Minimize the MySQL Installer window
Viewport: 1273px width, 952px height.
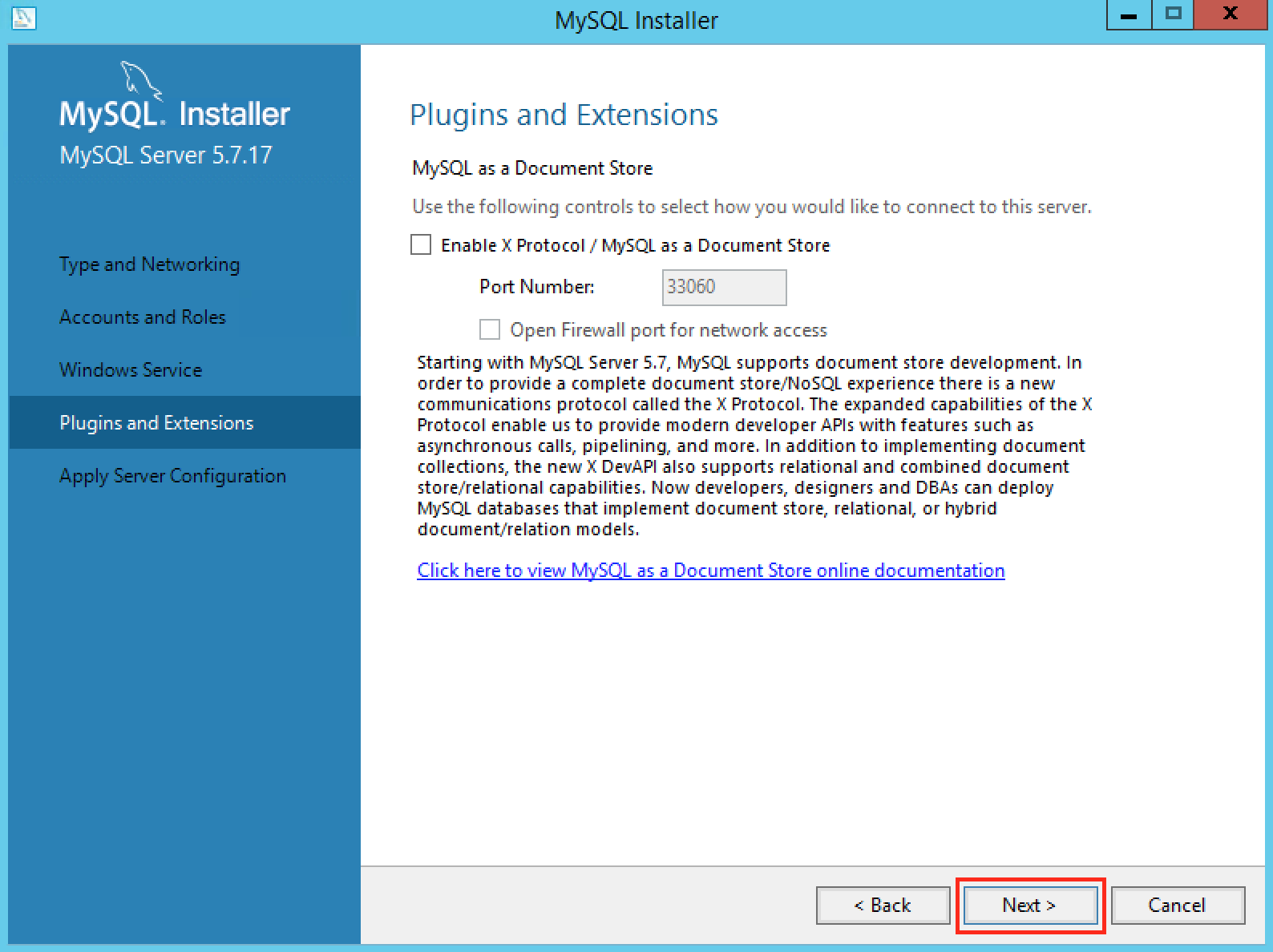coord(1129,15)
